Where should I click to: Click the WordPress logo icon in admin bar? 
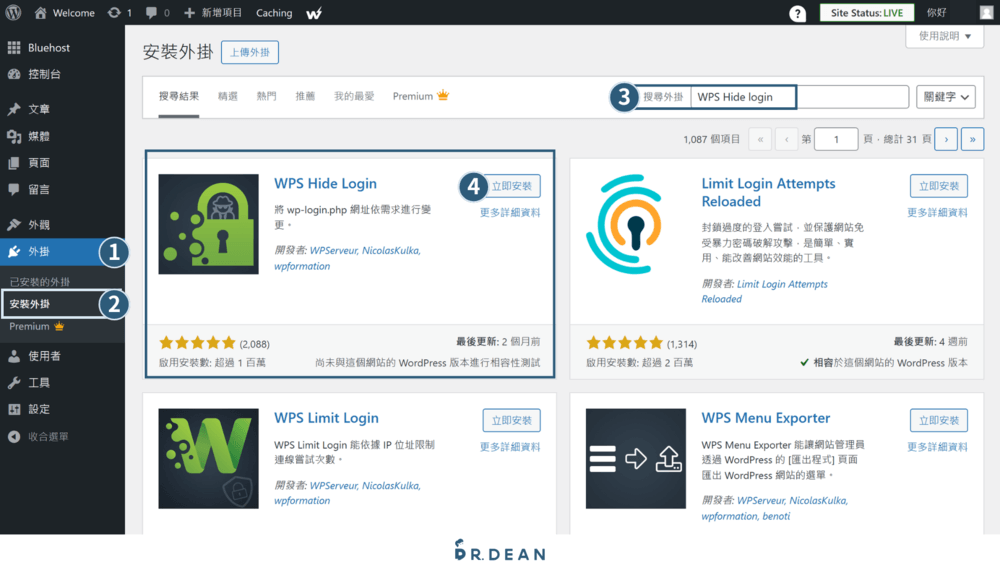coord(13,12)
